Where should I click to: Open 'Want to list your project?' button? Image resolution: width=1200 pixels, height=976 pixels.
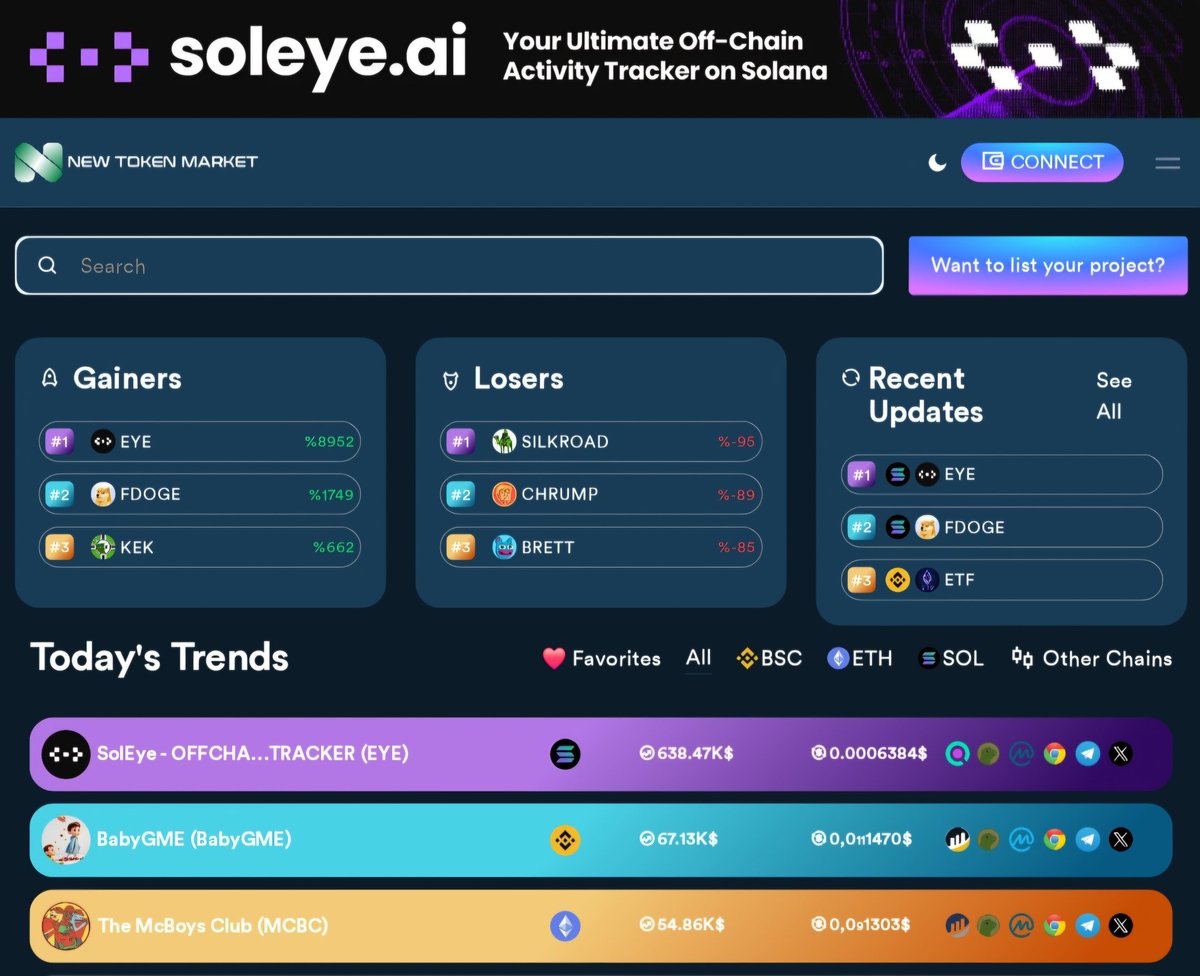point(1048,266)
